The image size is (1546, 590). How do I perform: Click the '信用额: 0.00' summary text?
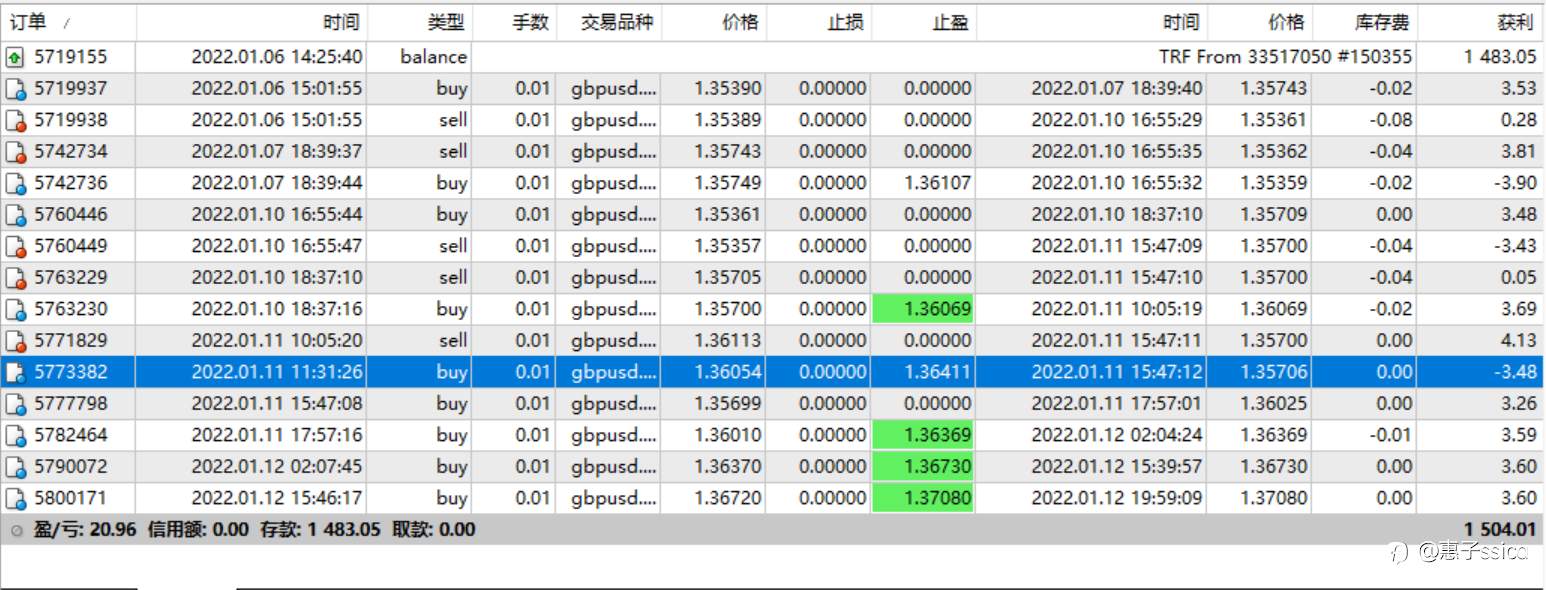[x=197, y=530]
